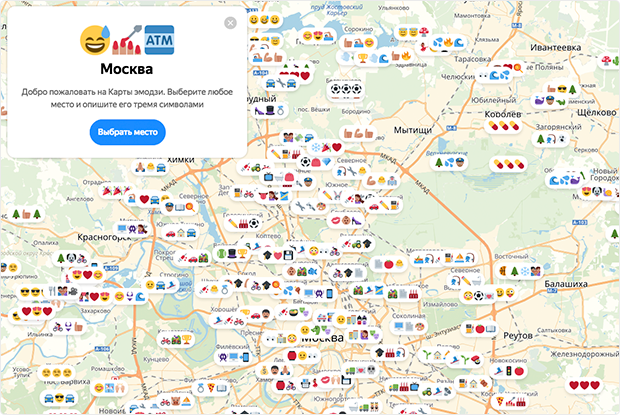Select the pizza, chart, factory marker
The width and height of the screenshot is (620, 415).
(x=510, y=402)
